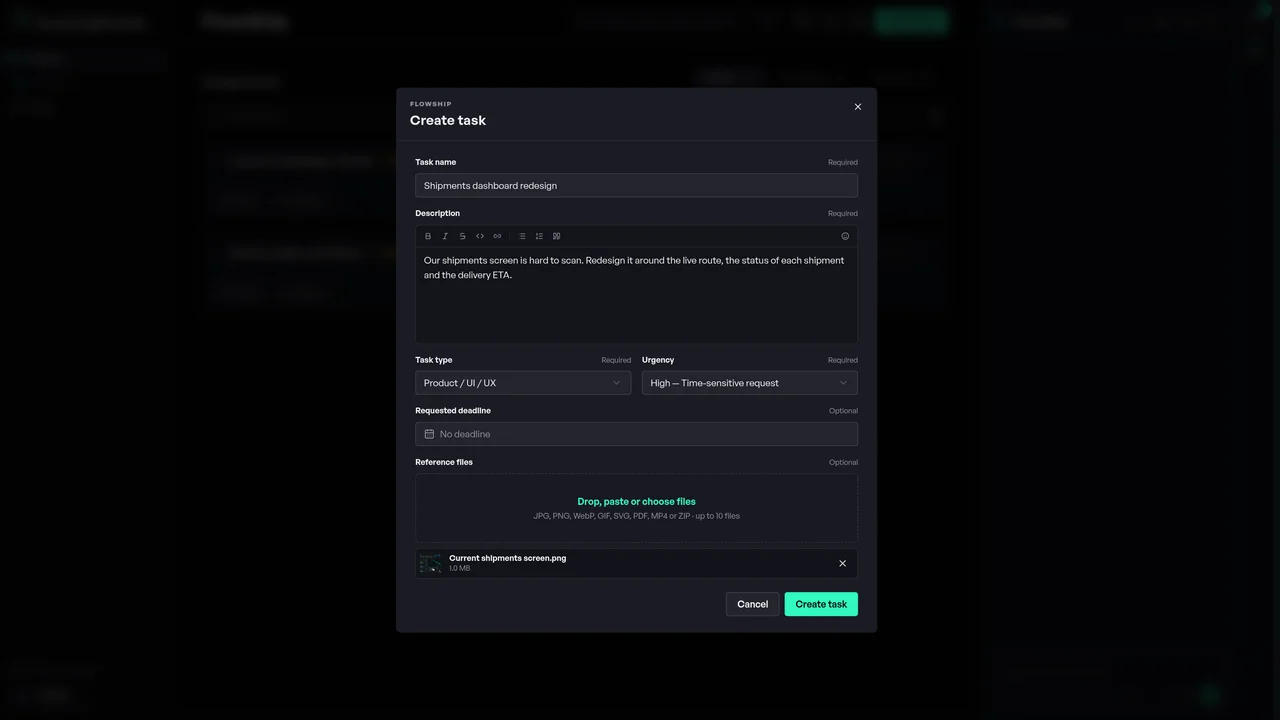
Task: Apply strikethrough formatting in description toolbar
Action: coord(462,236)
